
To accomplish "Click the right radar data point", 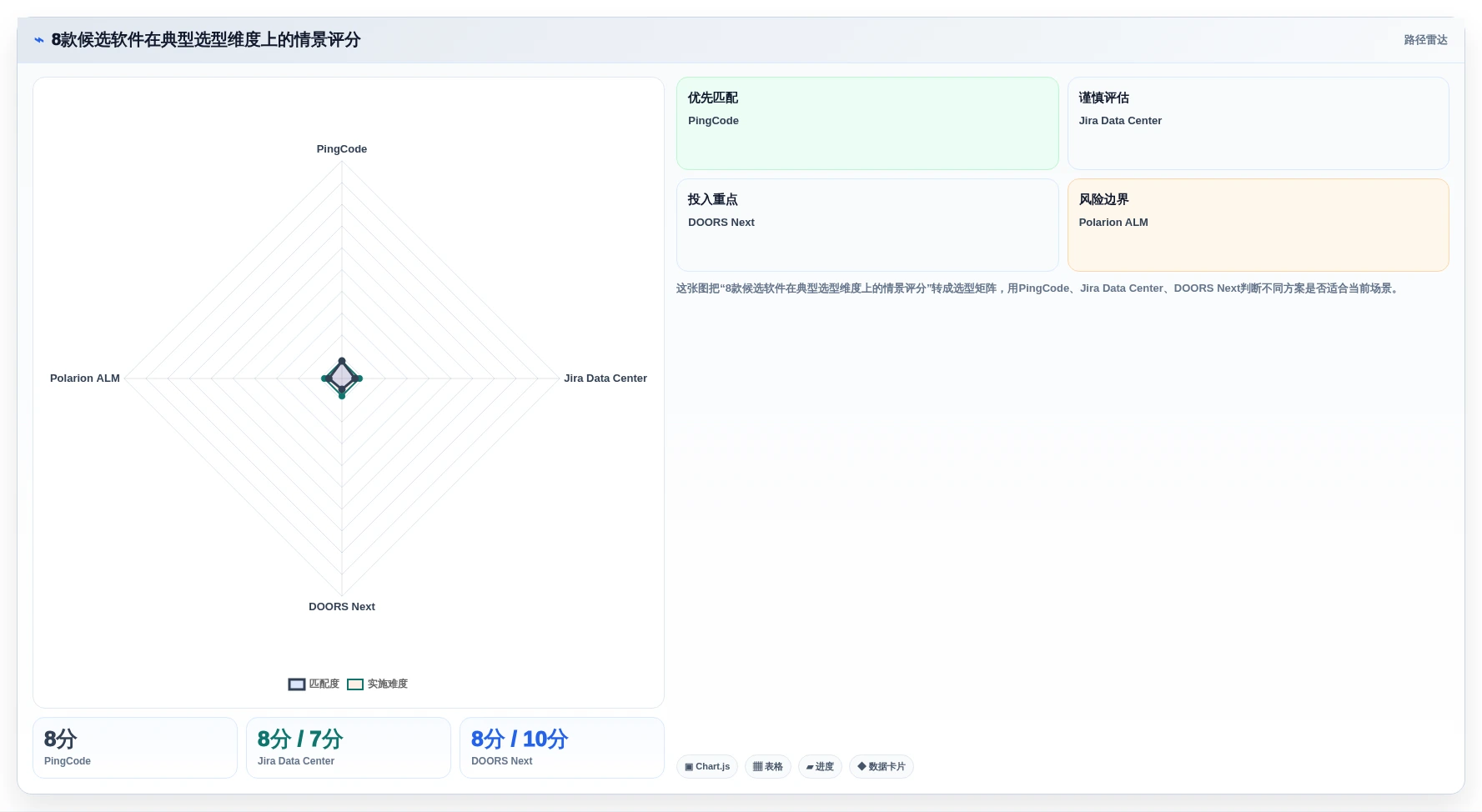I will point(359,378).
